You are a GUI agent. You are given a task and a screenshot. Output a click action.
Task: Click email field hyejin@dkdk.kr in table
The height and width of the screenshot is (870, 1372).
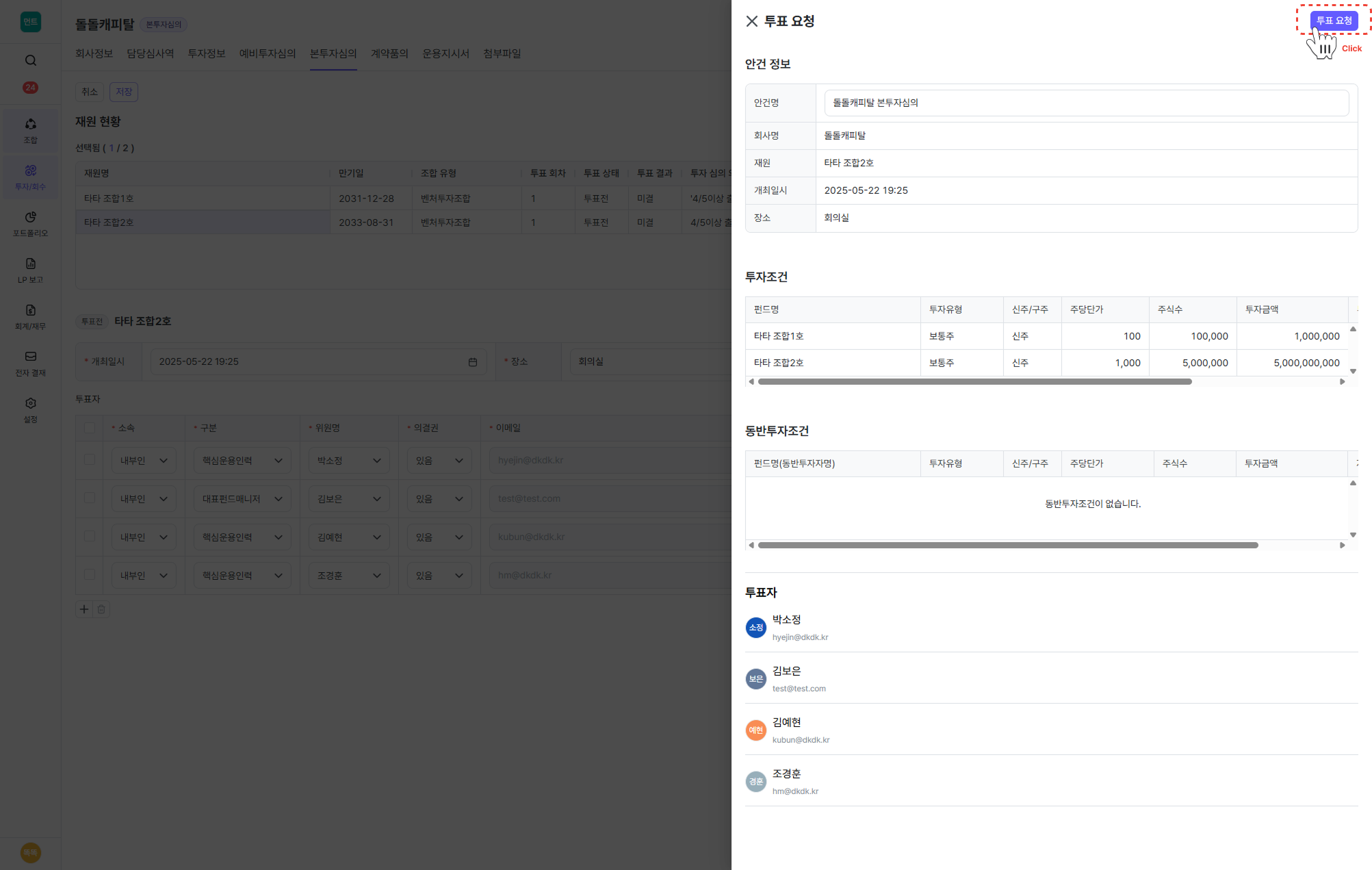pyautogui.click(x=609, y=461)
